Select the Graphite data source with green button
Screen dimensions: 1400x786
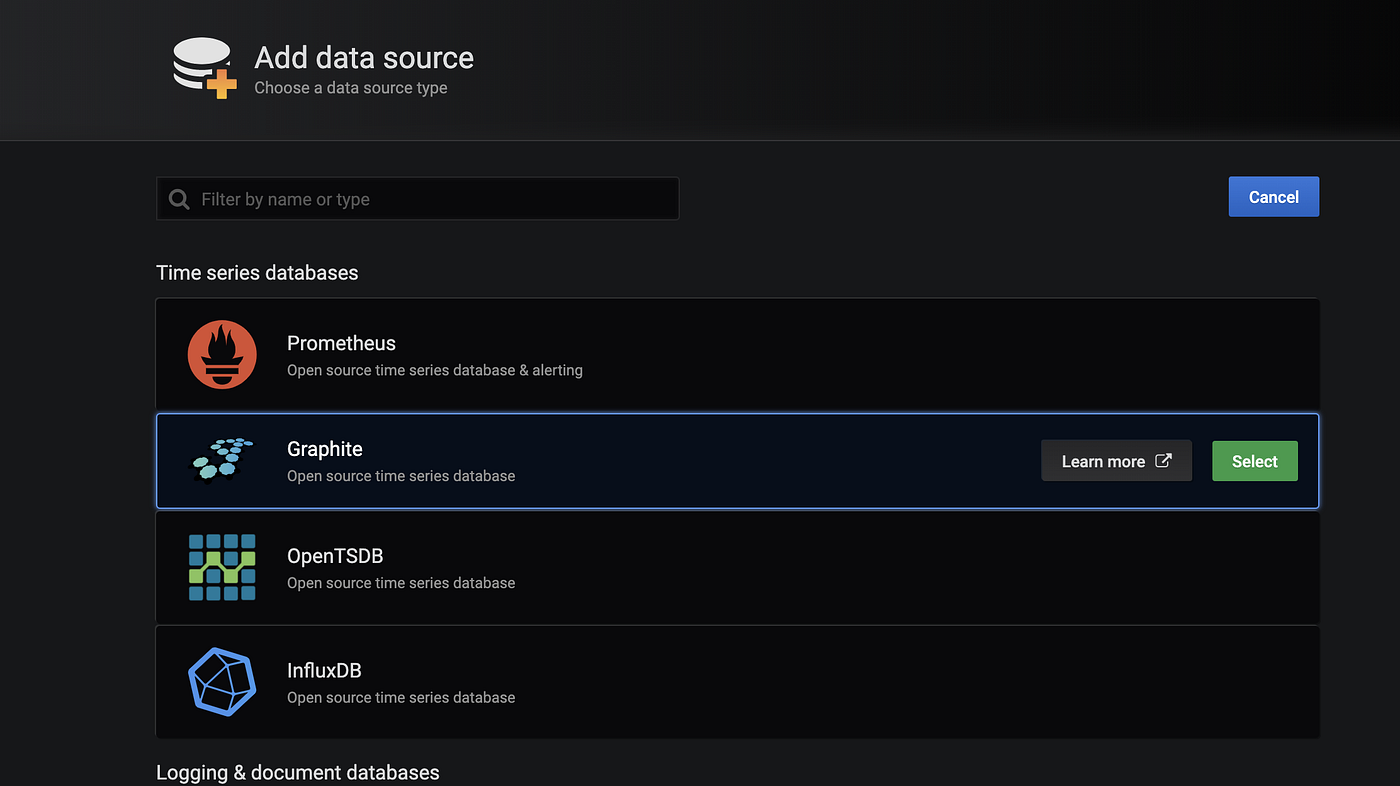(x=1254, y=461)
